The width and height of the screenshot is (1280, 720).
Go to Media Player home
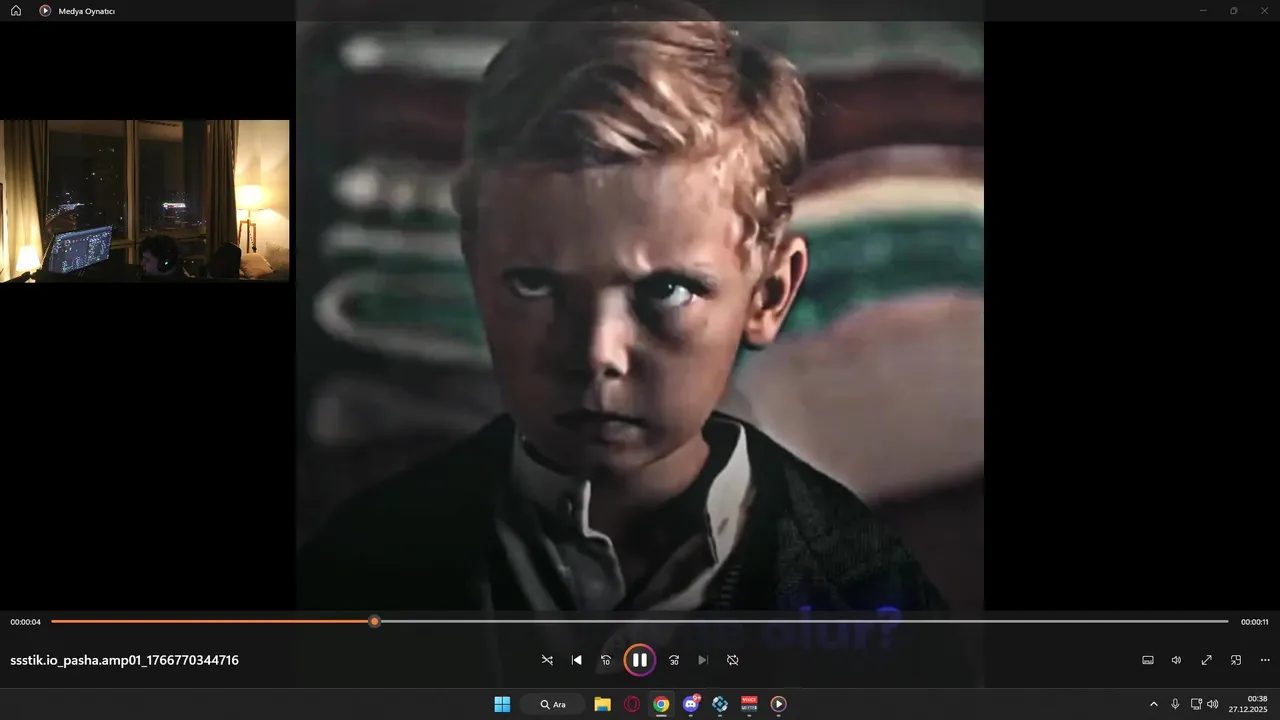[16, 11]
